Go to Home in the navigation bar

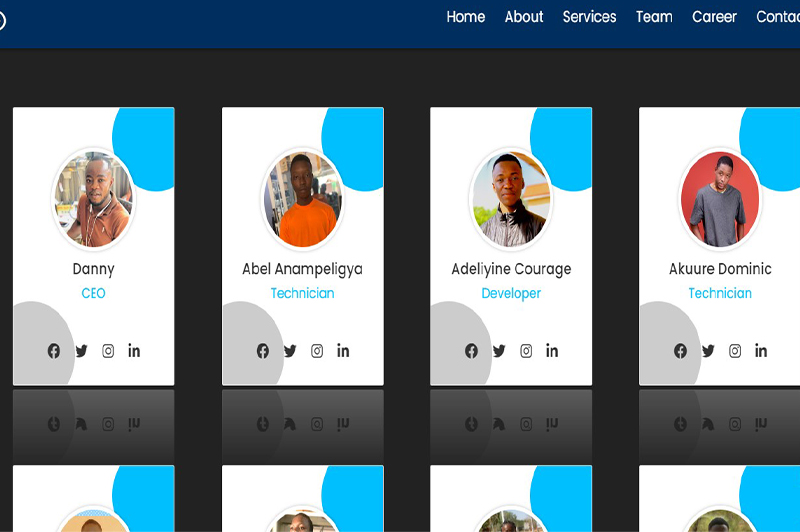click(466, 17)
